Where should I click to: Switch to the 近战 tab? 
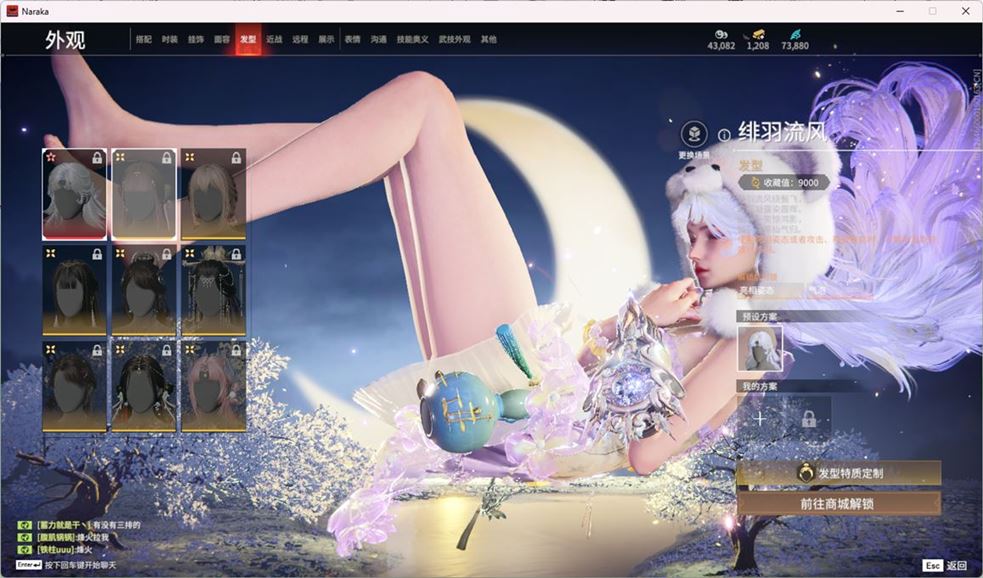[x=274, y=39]
